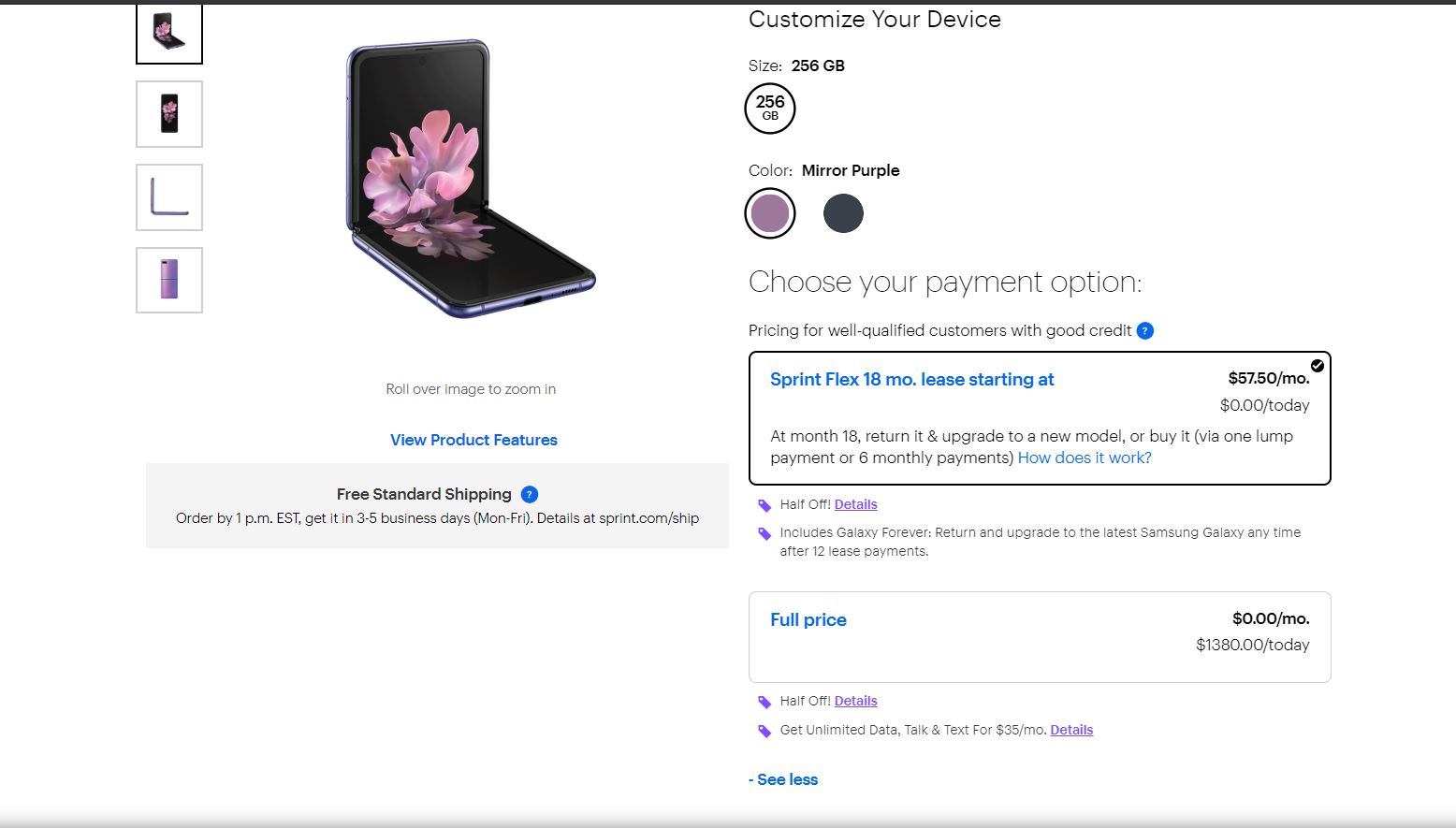Click the How does it work? link
Viewport: 1456px width, 828px height.
[x=1085, y=458]
